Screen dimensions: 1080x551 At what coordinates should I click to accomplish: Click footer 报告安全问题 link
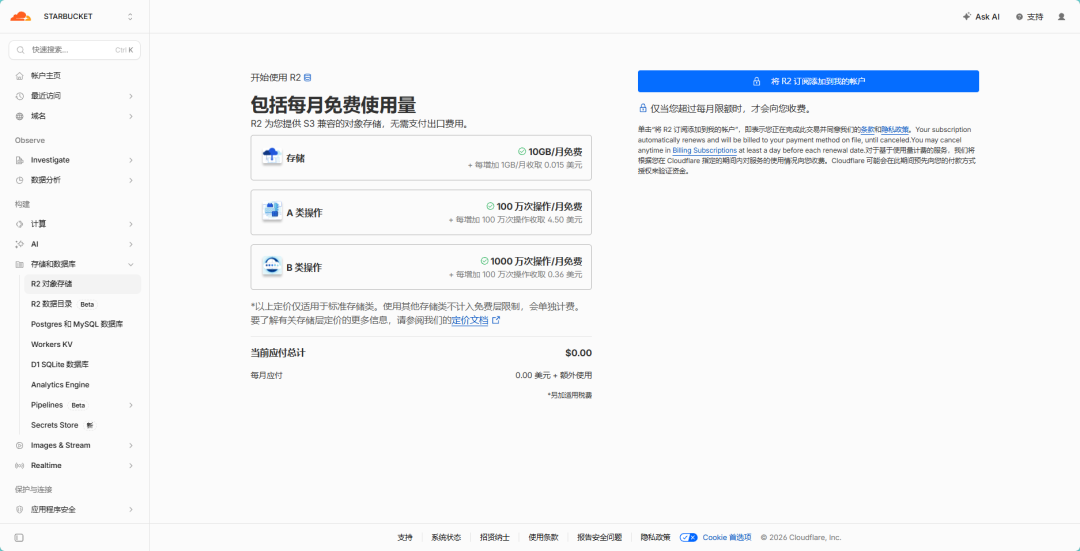pyautogui.click(x=599, y=537)
